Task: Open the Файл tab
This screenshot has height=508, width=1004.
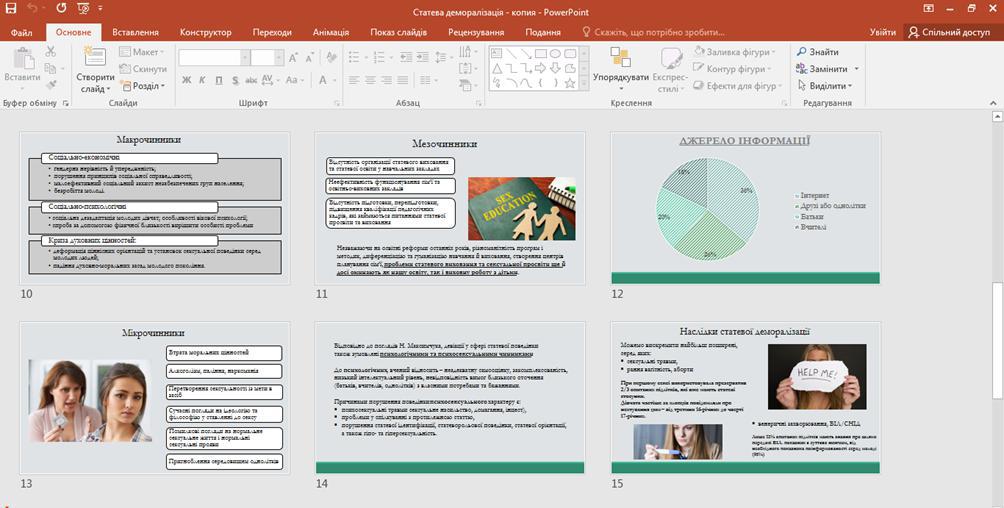Action: coord(22,32)
